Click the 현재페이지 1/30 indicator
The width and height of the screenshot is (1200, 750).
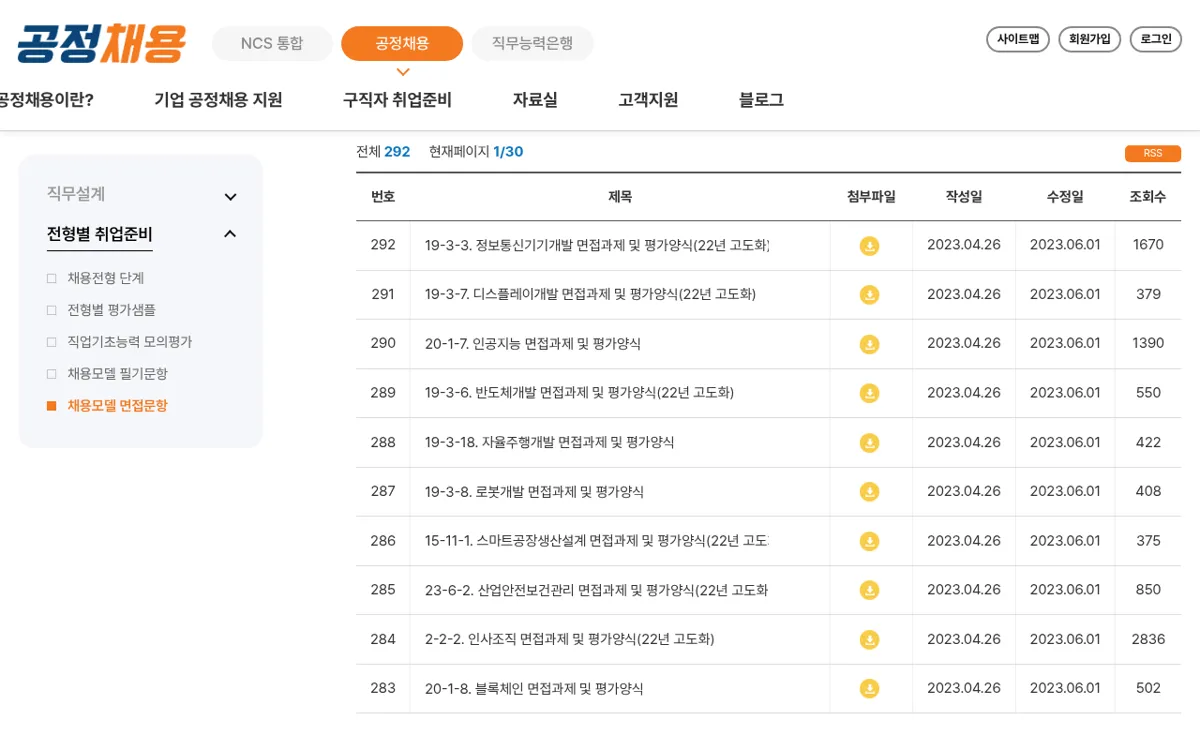click(x=476, y=152)
